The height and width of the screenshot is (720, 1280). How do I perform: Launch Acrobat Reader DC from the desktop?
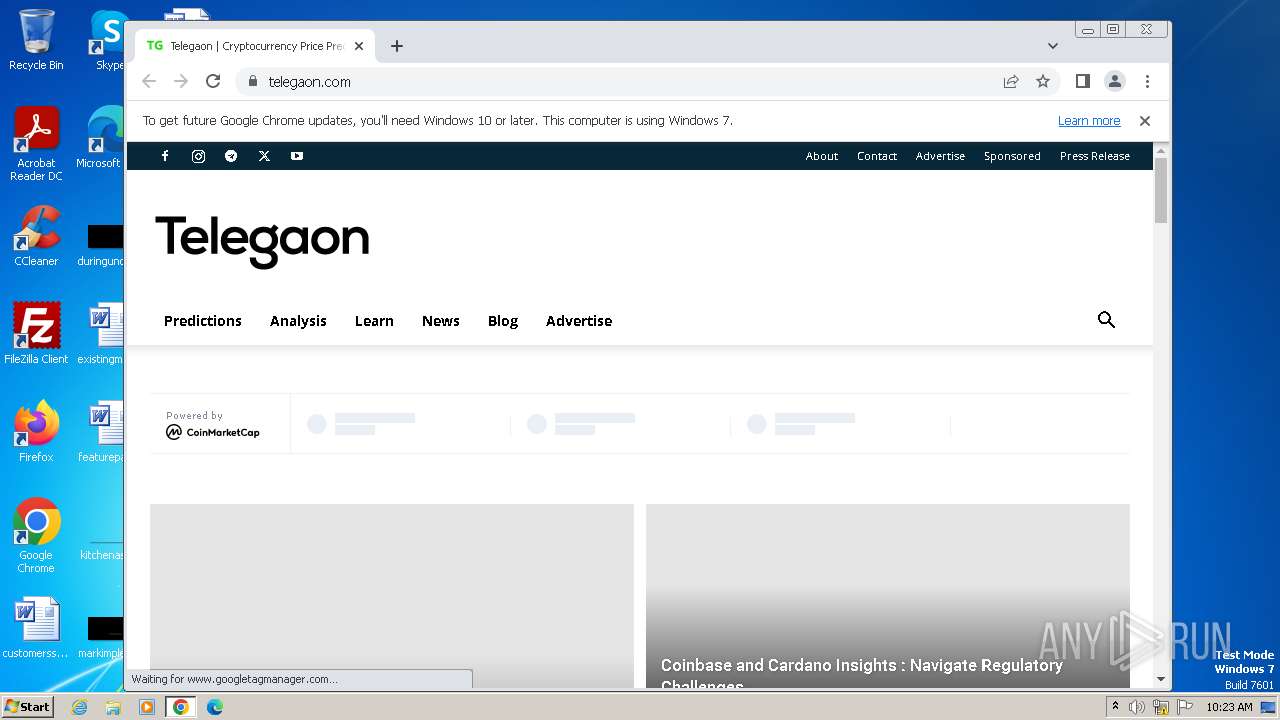coord(36,144)
